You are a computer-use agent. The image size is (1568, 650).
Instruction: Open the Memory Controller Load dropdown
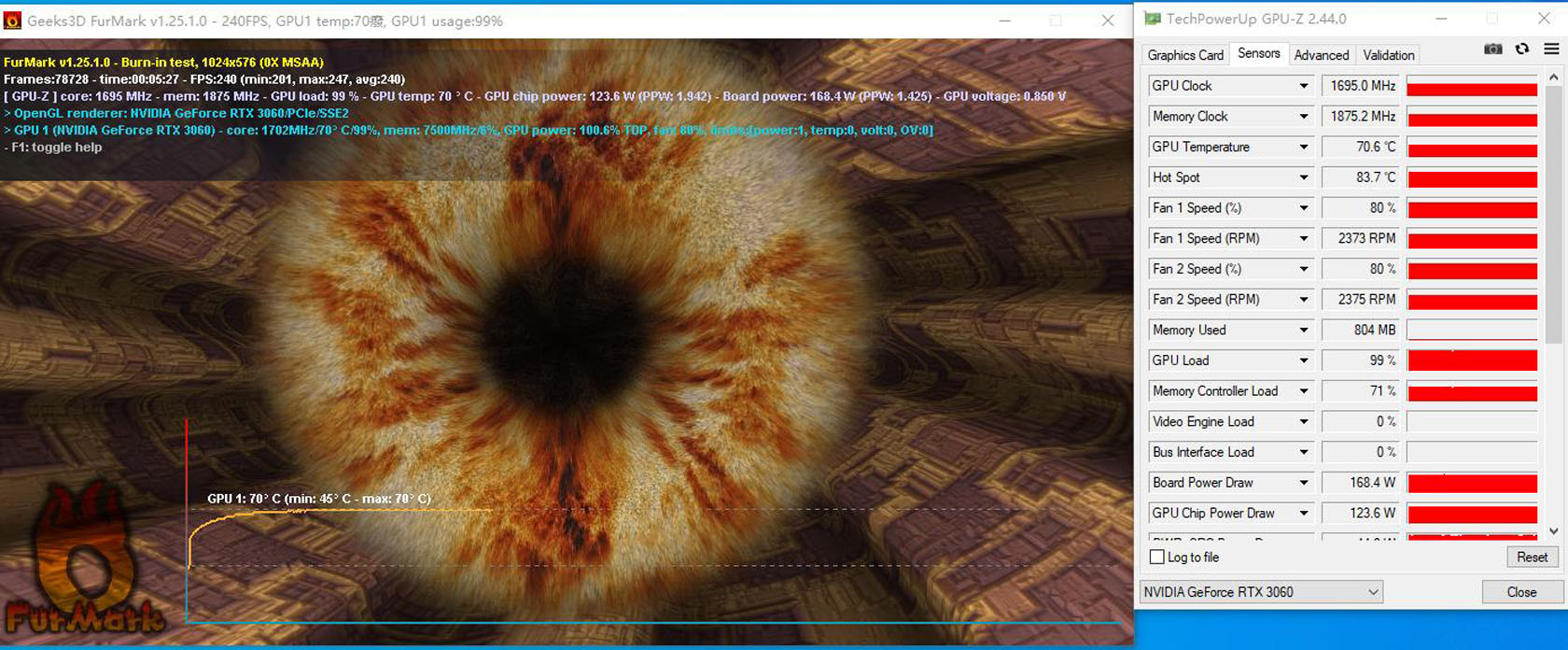pyautogui.click(x=1304, y=391)
